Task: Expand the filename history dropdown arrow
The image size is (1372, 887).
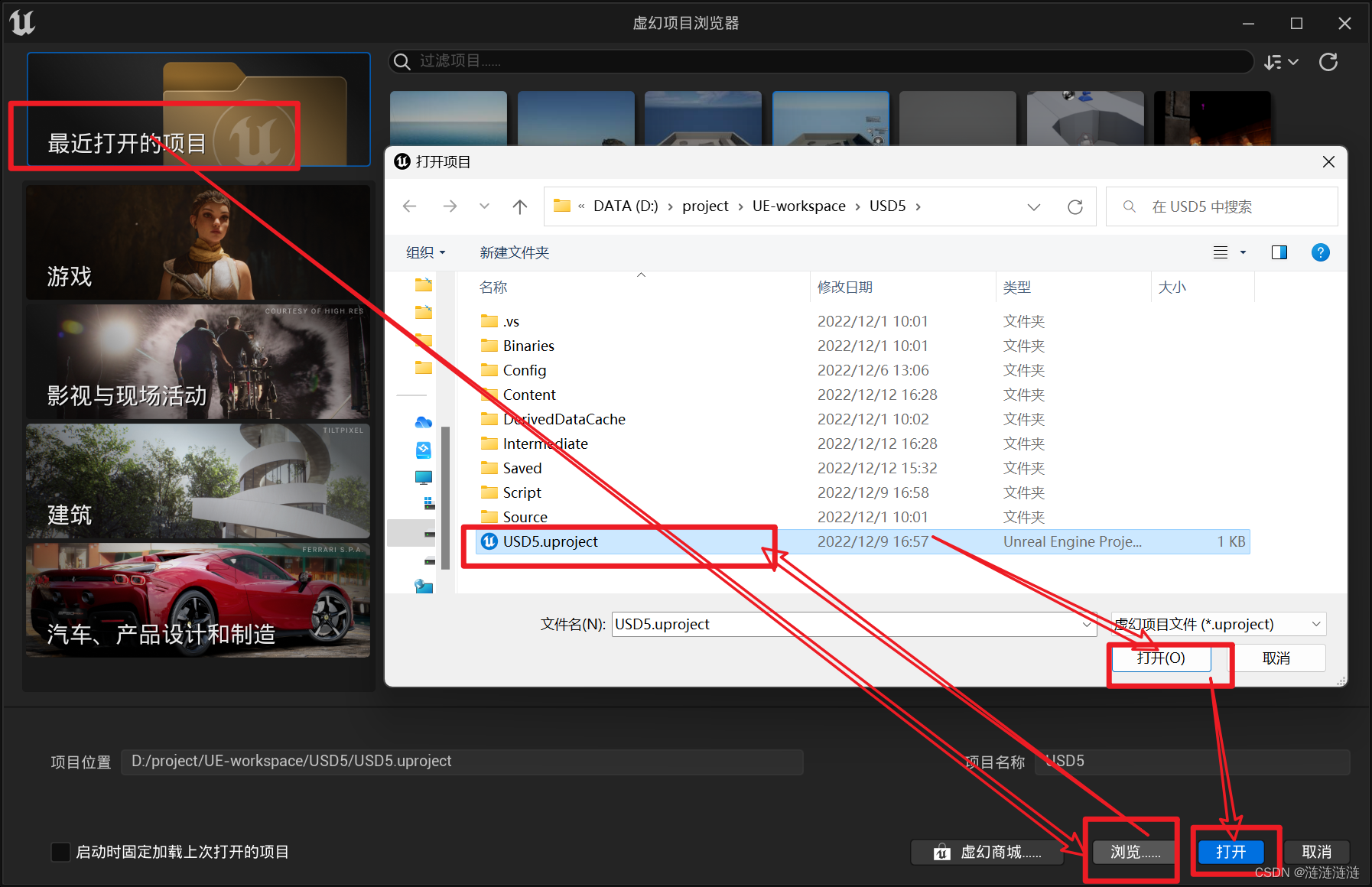Action: coord(1087,624)
